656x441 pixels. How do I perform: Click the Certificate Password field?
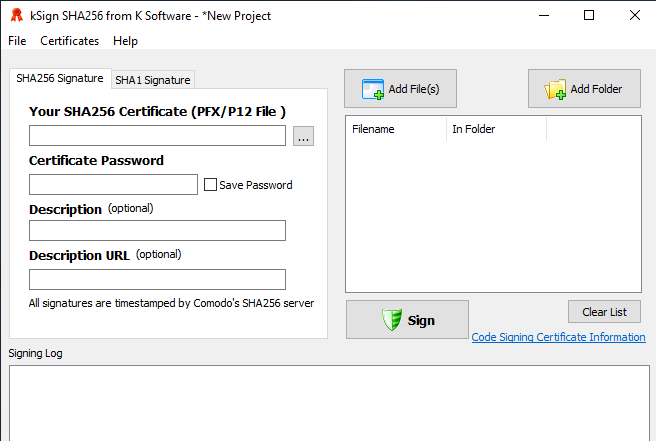click(113, 184)
